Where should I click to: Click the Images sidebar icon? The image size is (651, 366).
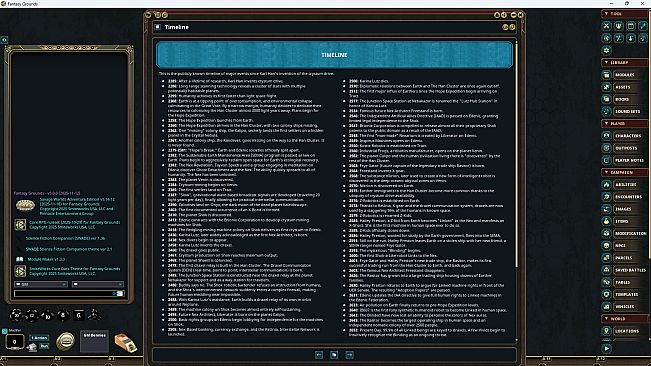click(x=607, y=209)
